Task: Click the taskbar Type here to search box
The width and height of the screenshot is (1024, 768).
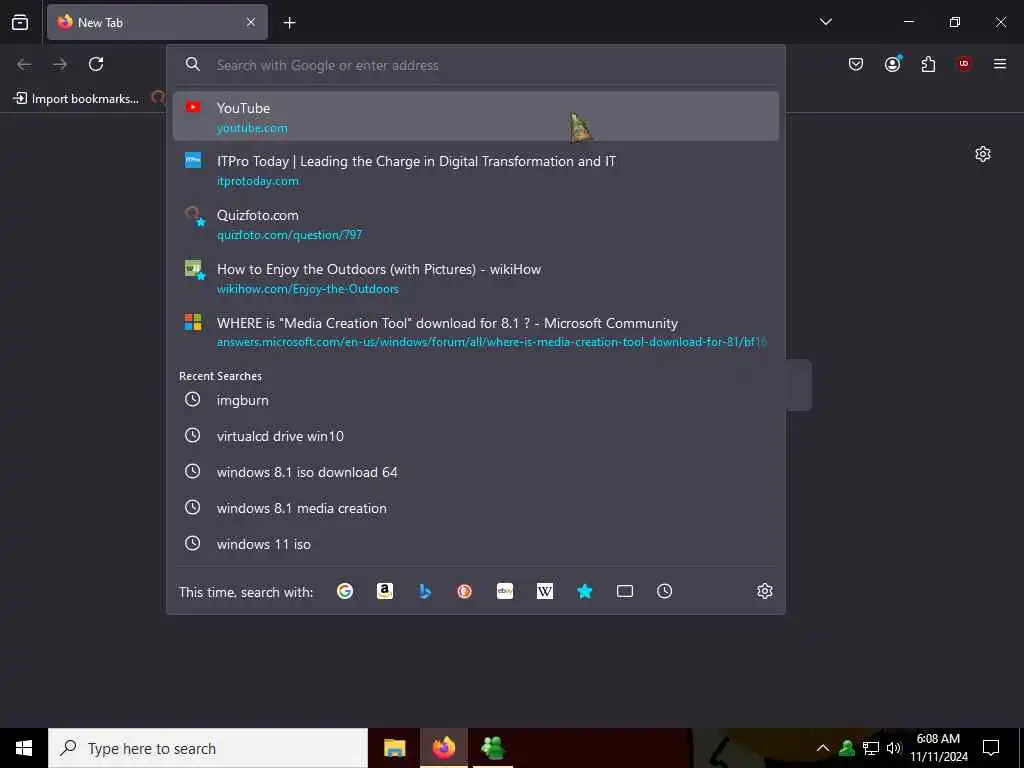Action: click(x=208, y=748)
